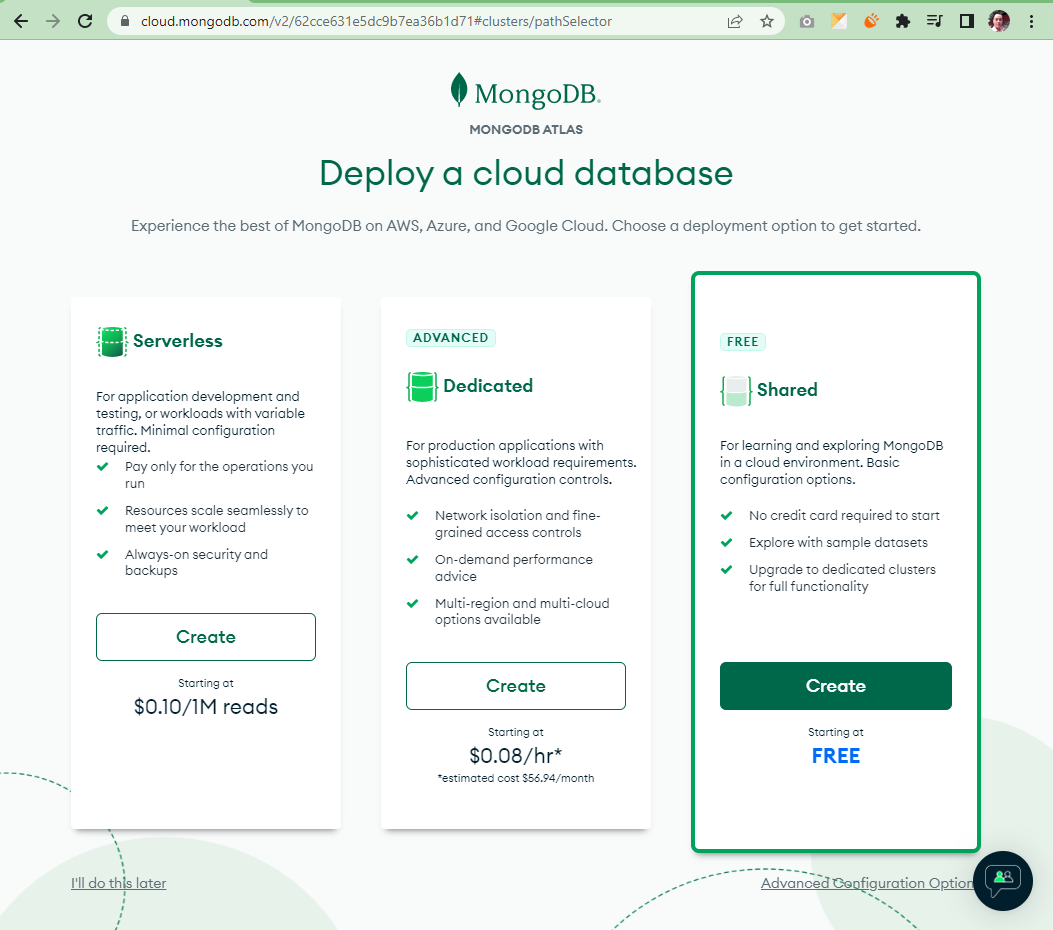This screenshot has height=930, width=1053.
Task: Click Always-on security and backups text
Action: tap(196, 563)
